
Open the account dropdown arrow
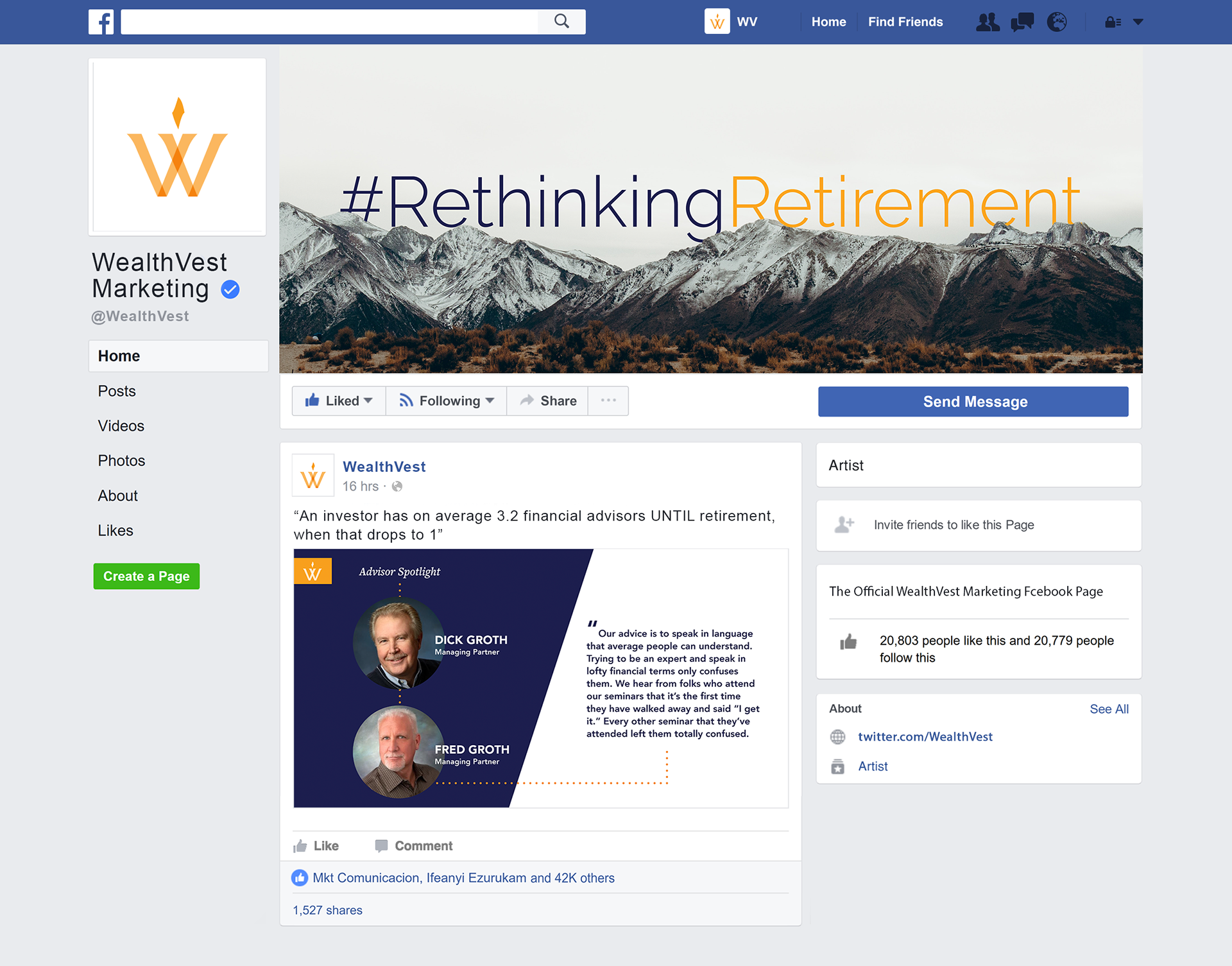1138,22
